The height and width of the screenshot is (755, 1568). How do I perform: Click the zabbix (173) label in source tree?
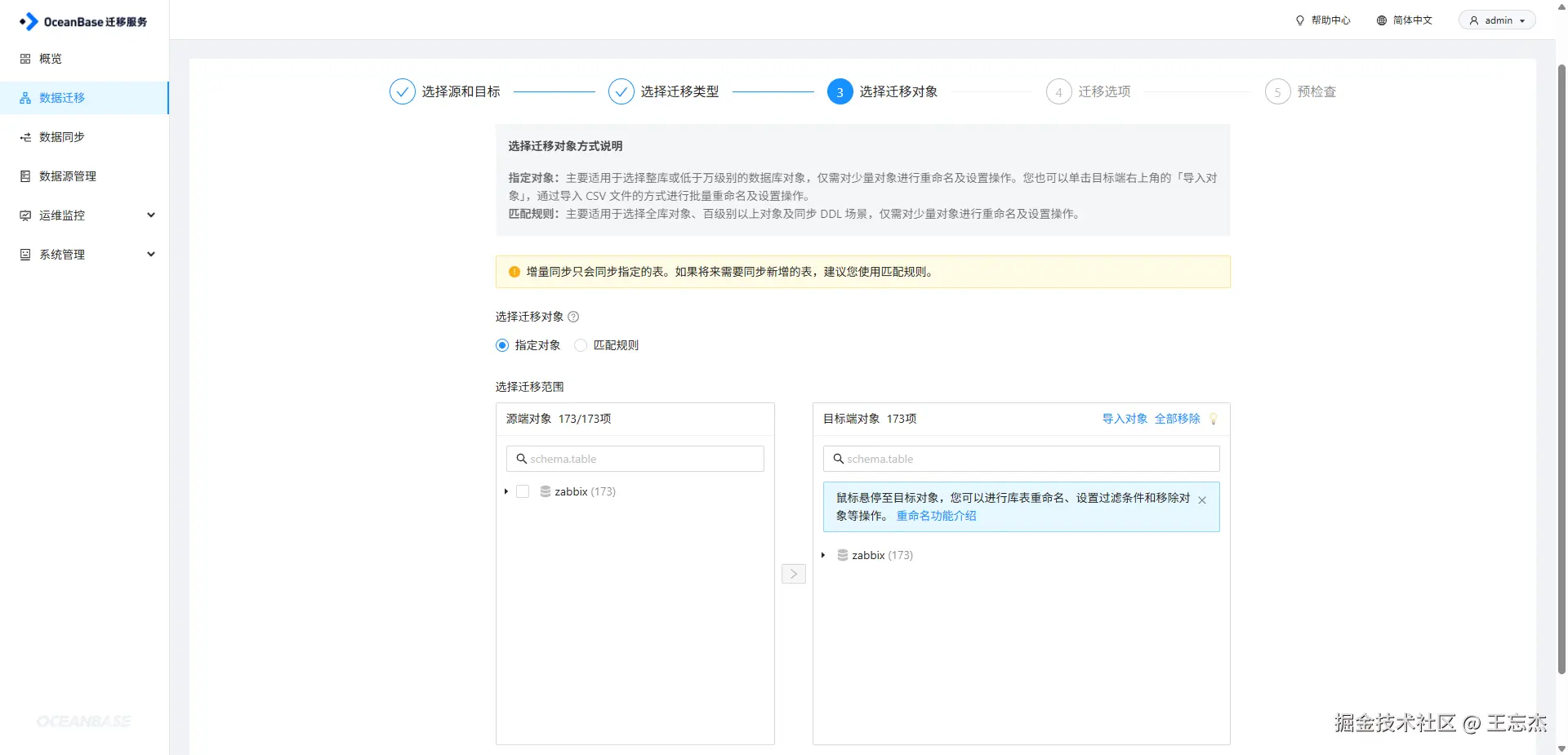(x=585, y=491)
